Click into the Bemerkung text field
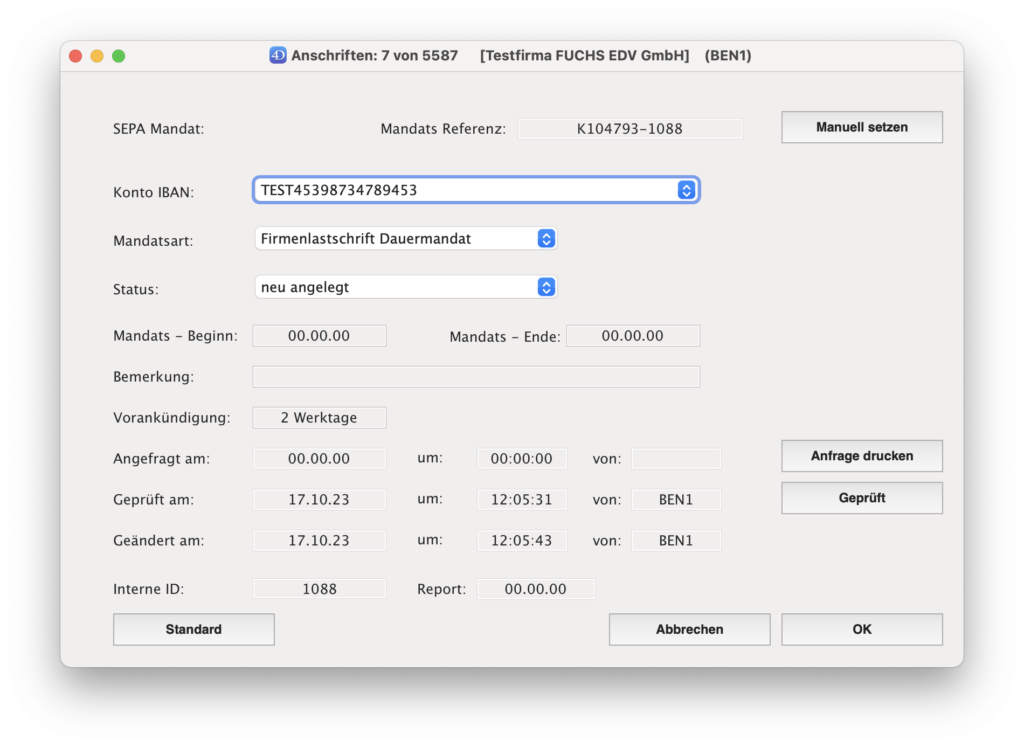Viewport: 1024px width, 747px height. (476, 377)
